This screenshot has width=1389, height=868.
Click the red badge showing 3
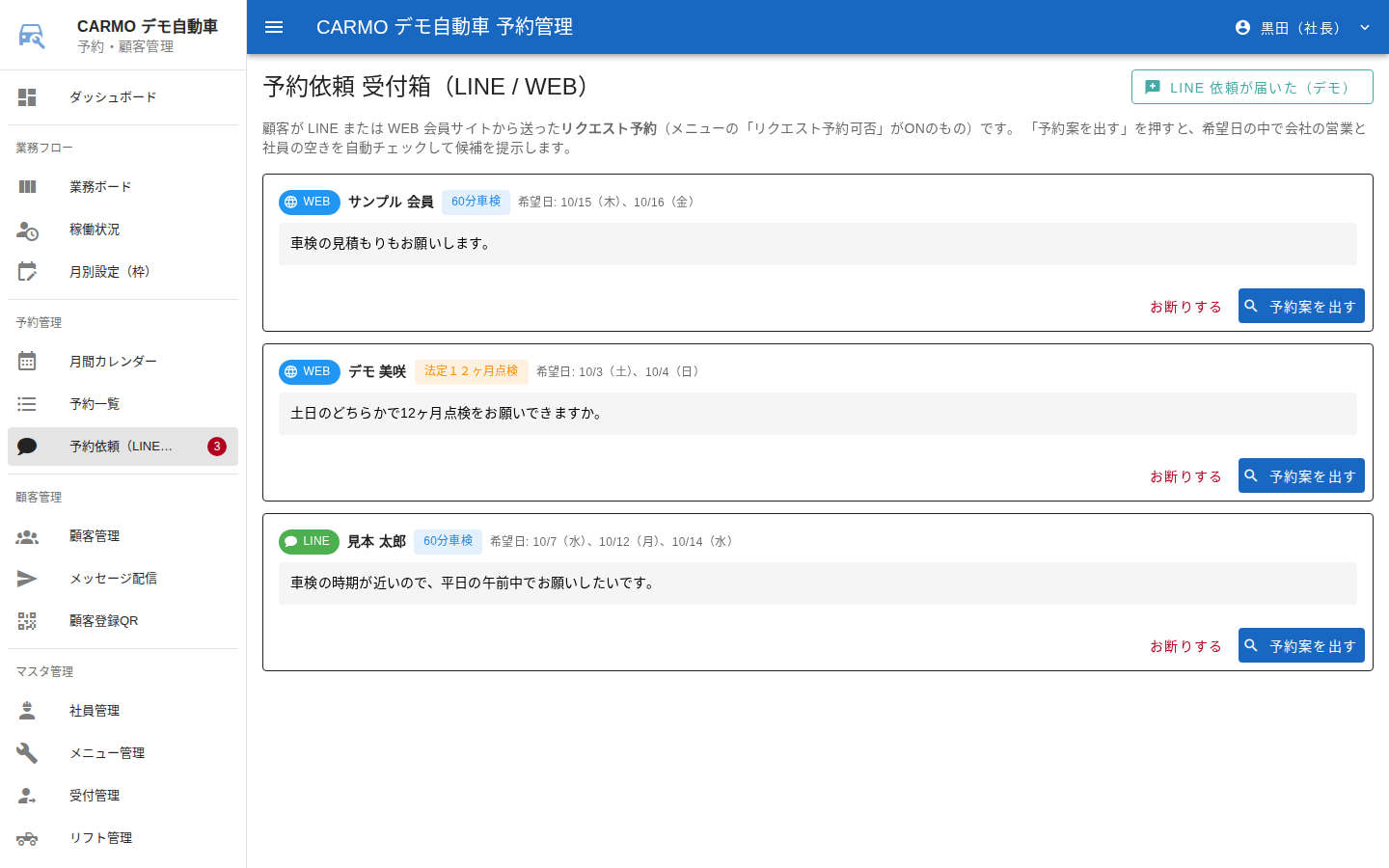217,447
